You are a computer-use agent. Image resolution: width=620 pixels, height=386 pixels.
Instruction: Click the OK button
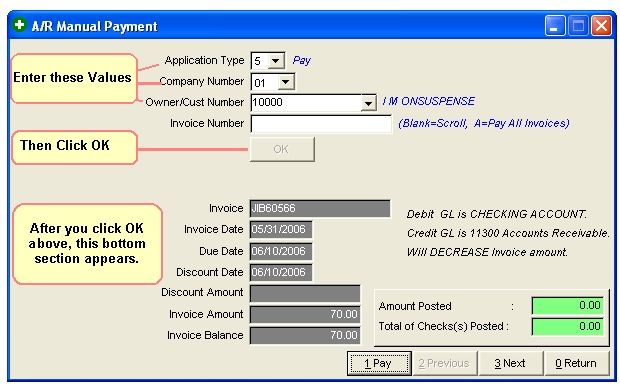click(282, 149)
